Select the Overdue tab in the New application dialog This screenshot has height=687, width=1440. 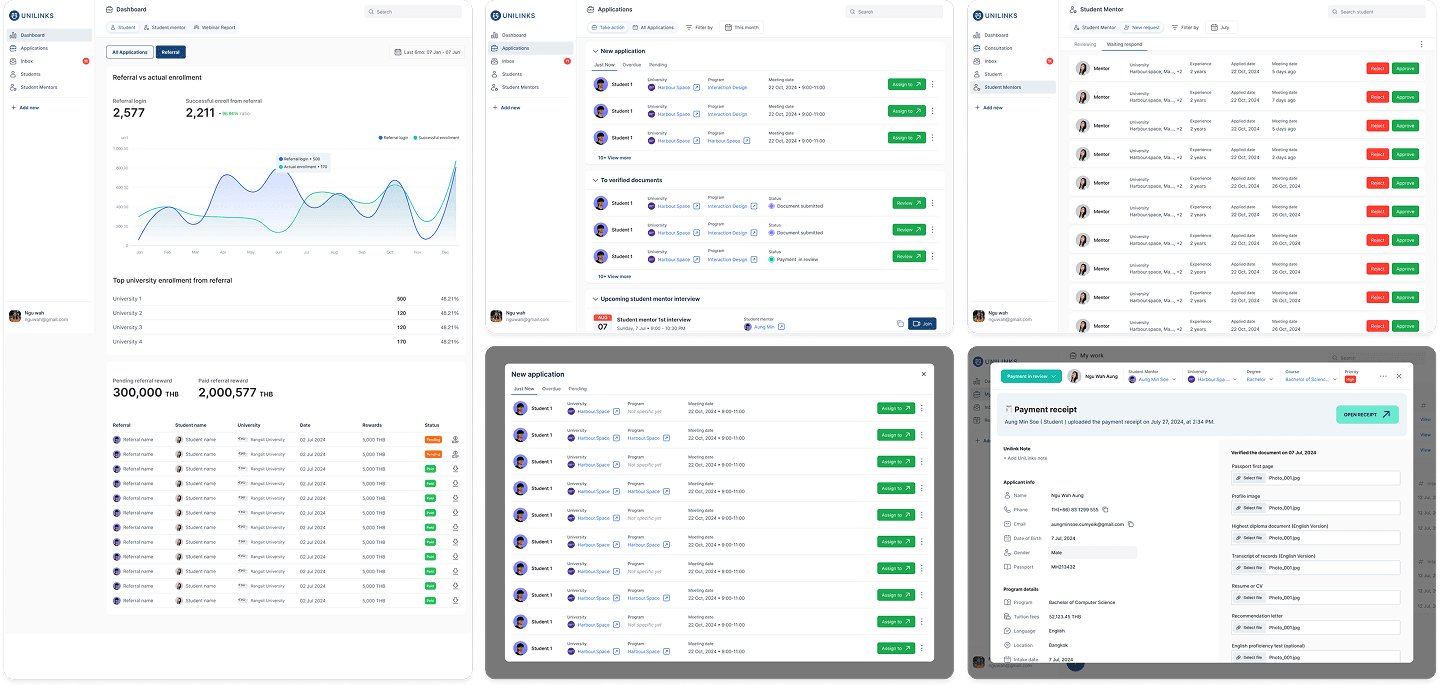(x=551, y=388)
